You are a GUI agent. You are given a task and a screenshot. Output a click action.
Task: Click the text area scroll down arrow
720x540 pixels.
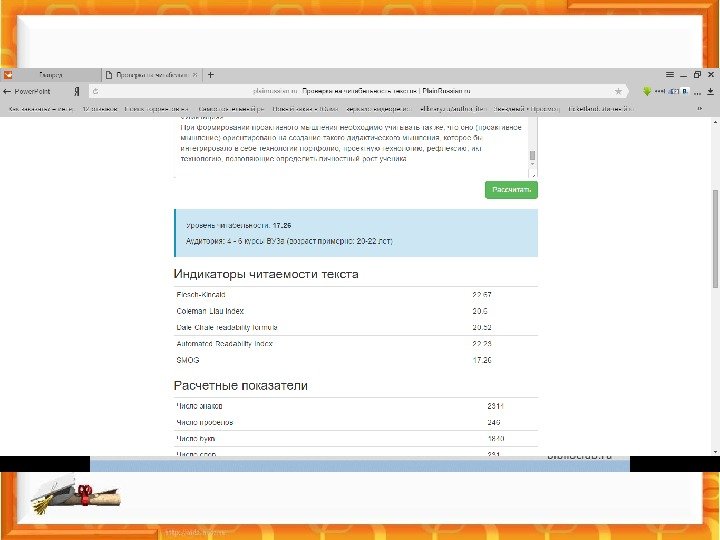[532, 164]
